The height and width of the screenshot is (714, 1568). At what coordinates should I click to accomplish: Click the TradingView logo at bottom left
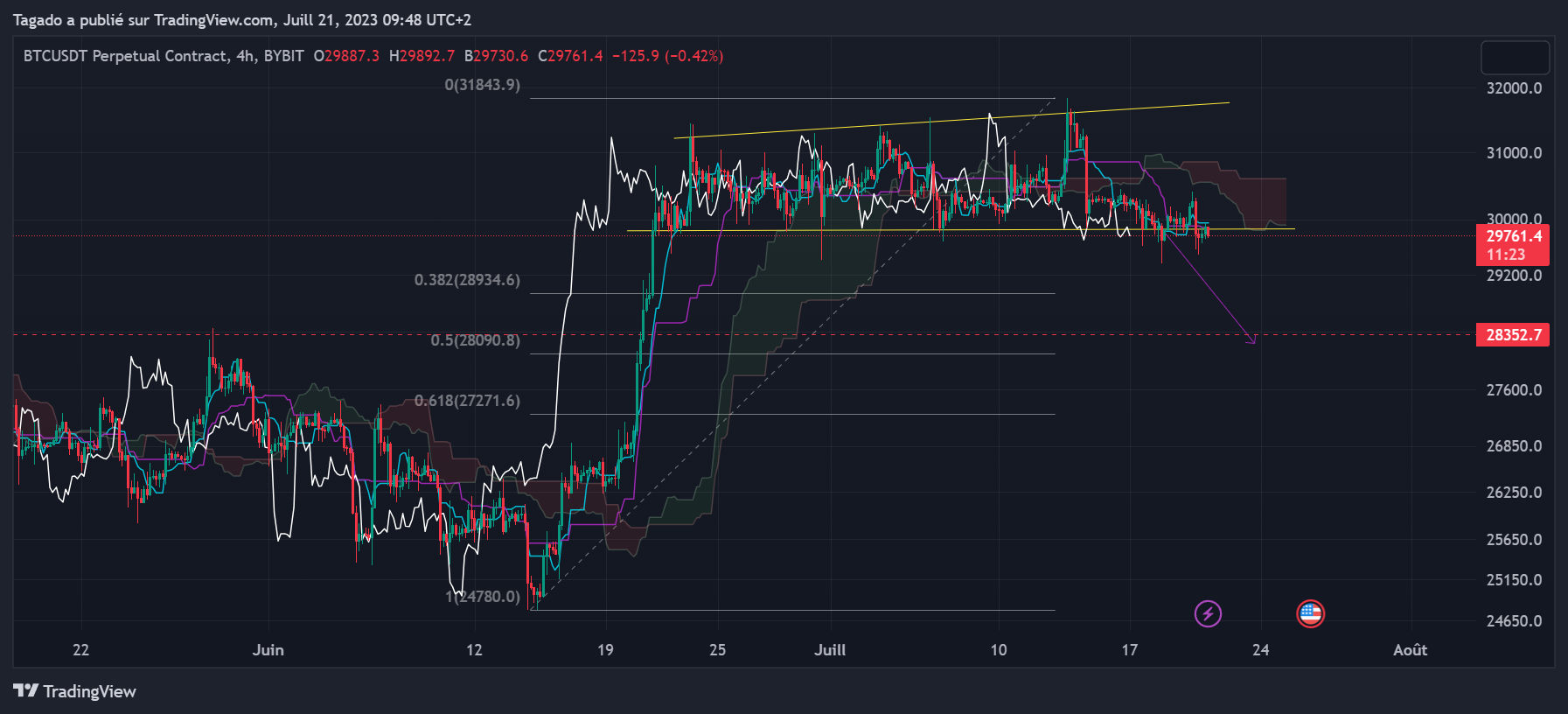click(x=75, y=691)
